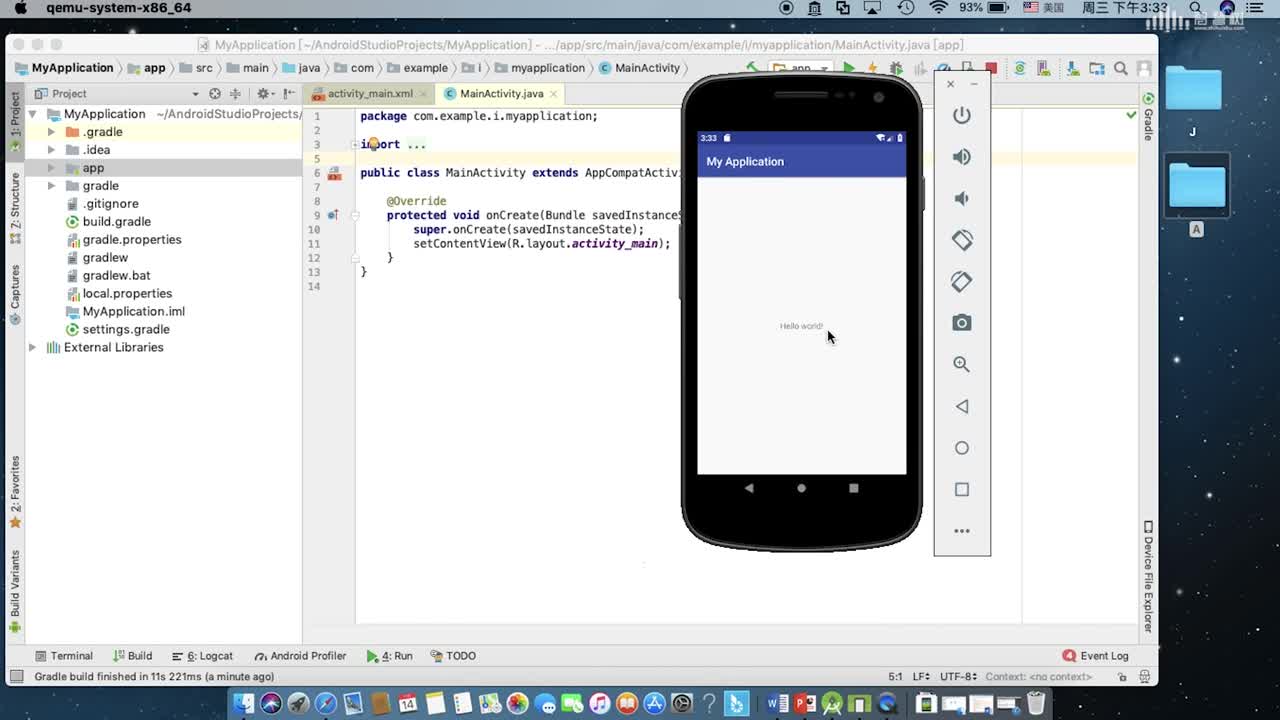Click the emulator Rotate right icon
The width and height of the screenshot is (1280, 720).
[x=961, y=281]
